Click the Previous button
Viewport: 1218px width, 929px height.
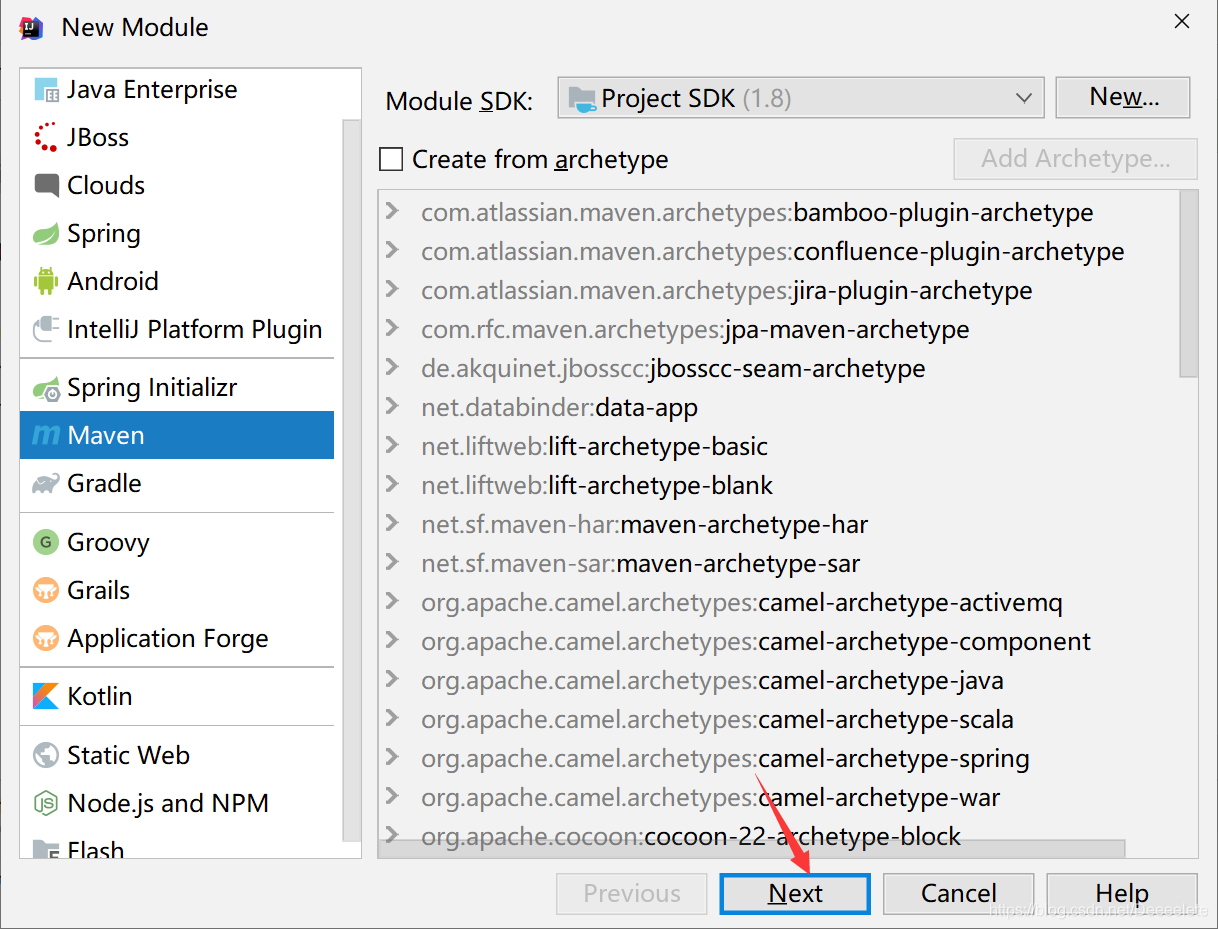631,894
